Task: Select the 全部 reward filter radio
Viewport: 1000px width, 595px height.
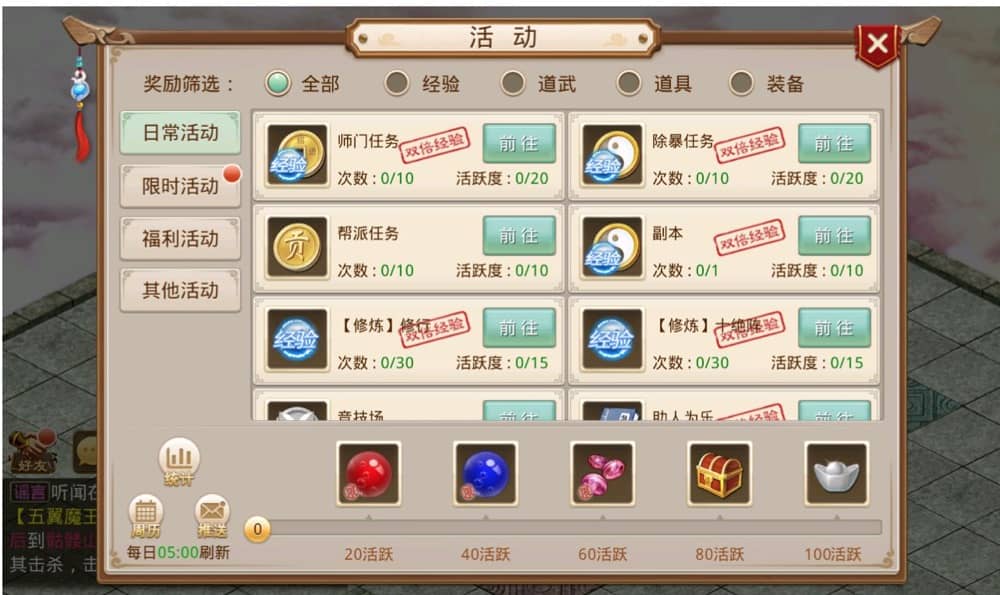Action: (x=278, y=83)
